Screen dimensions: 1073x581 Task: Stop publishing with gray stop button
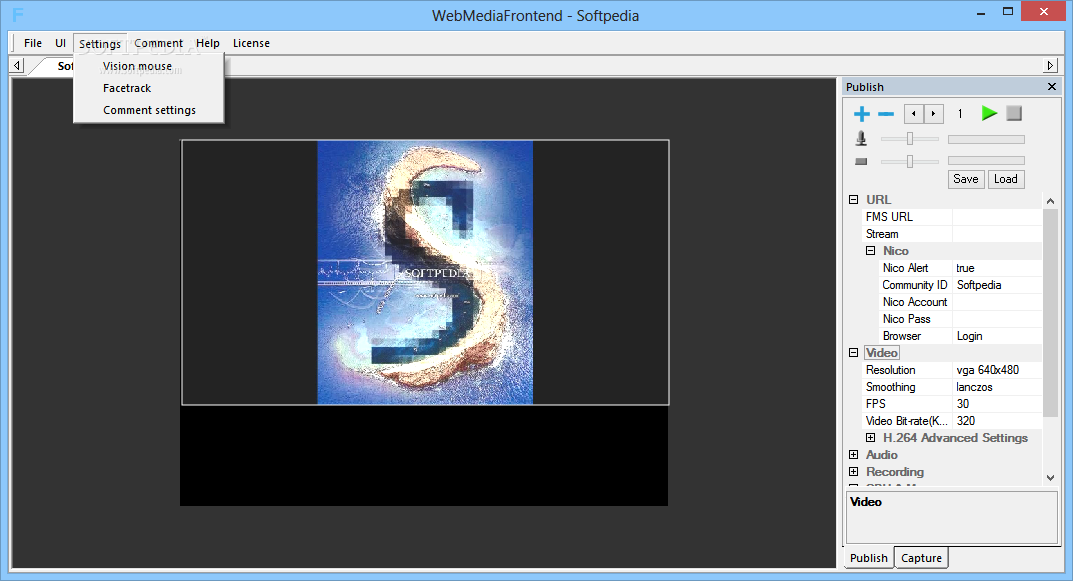coord(1014,114)
